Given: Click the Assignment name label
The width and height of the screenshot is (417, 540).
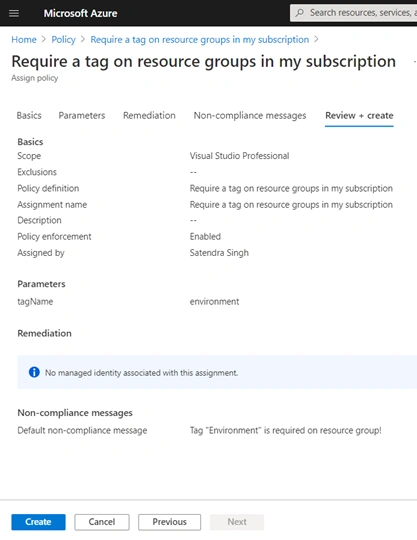Looking at the screenshot, I should (x=52, y=205).
